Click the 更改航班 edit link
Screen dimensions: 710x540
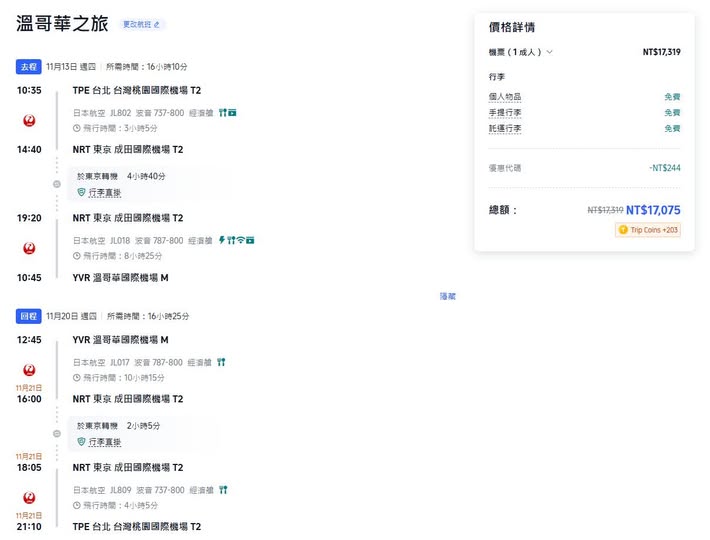(141, 24)
